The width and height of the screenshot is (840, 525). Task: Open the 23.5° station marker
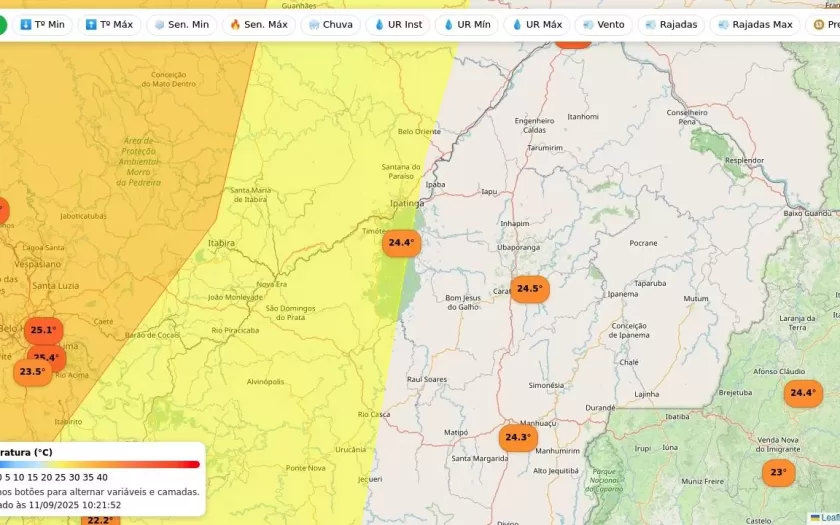[x=32, y=372]
